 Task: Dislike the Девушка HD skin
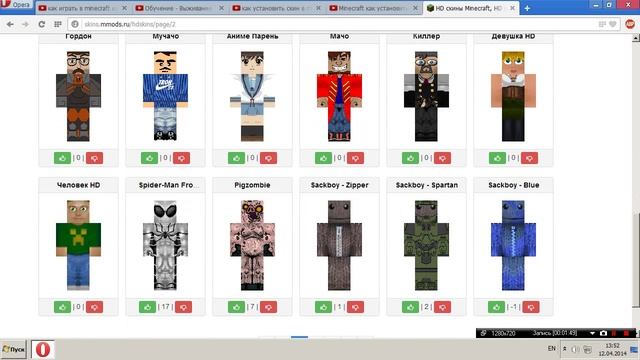point(529,158)
